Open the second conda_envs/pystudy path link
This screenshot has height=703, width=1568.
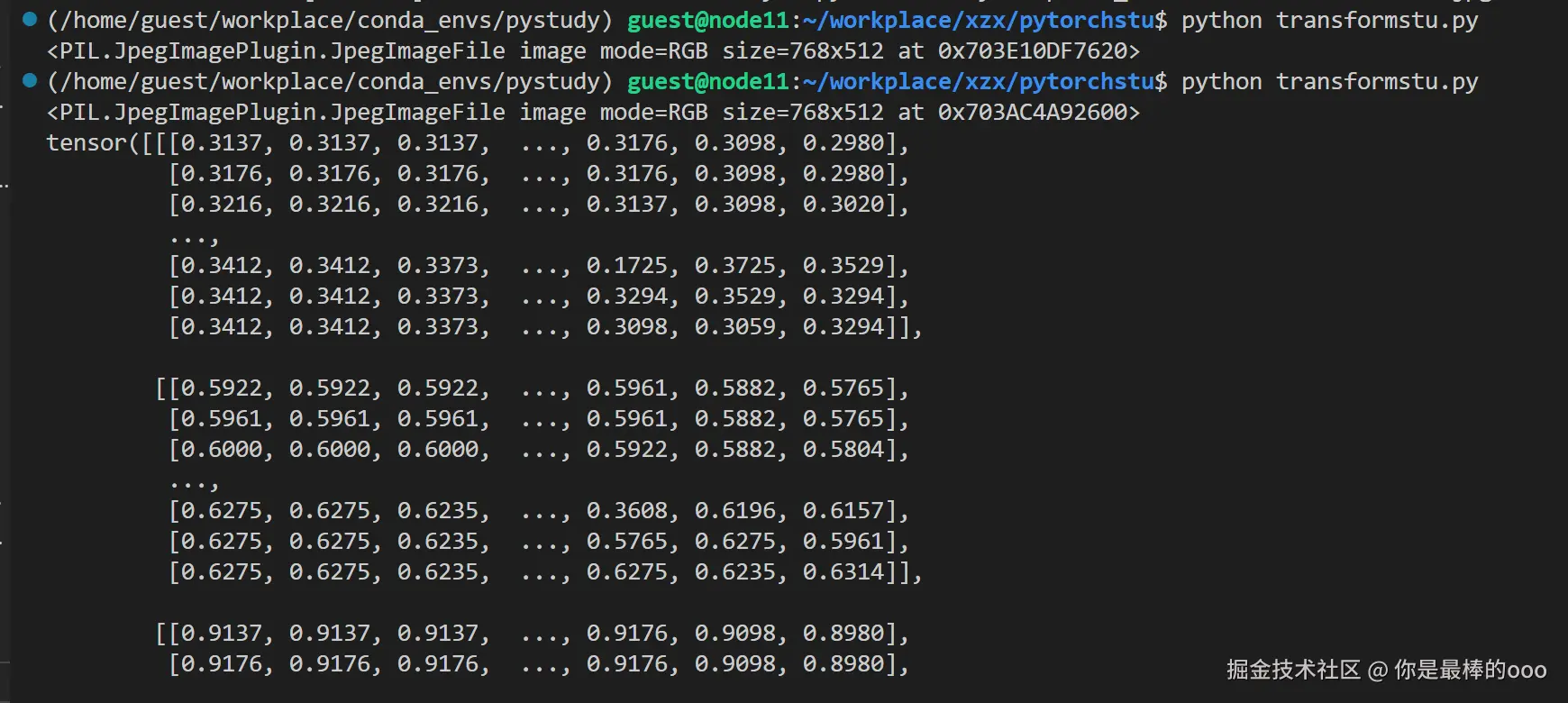click(x=330, y=81)
